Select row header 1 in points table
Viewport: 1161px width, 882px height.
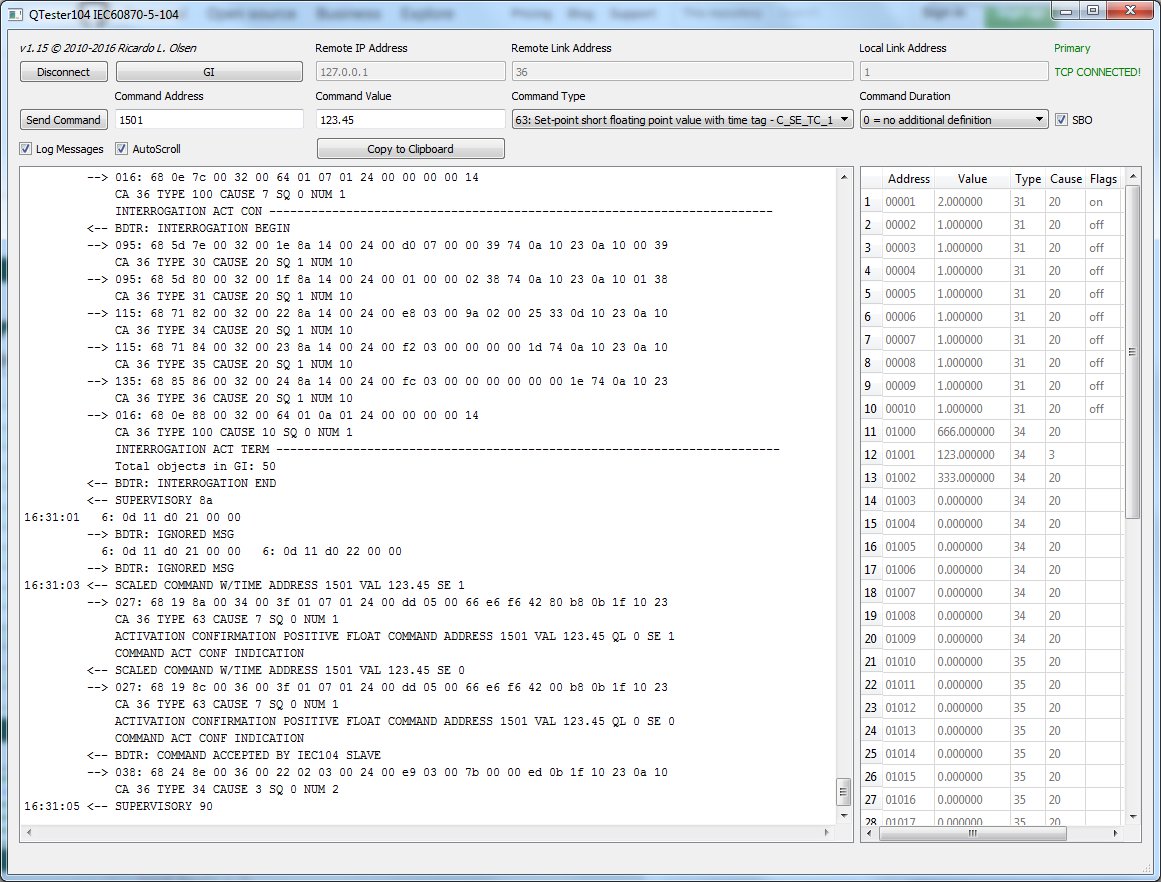(x=871, y=201)
